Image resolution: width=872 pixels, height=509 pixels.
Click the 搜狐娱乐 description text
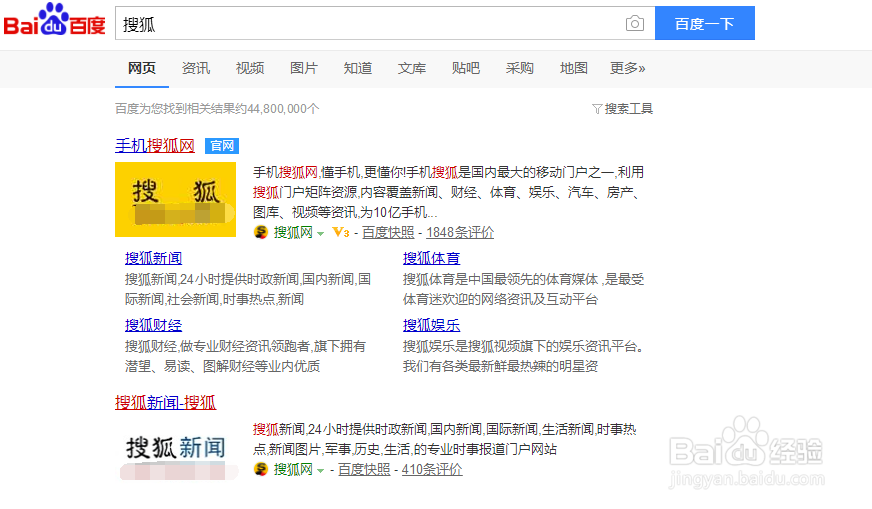(x=523, y=356)
